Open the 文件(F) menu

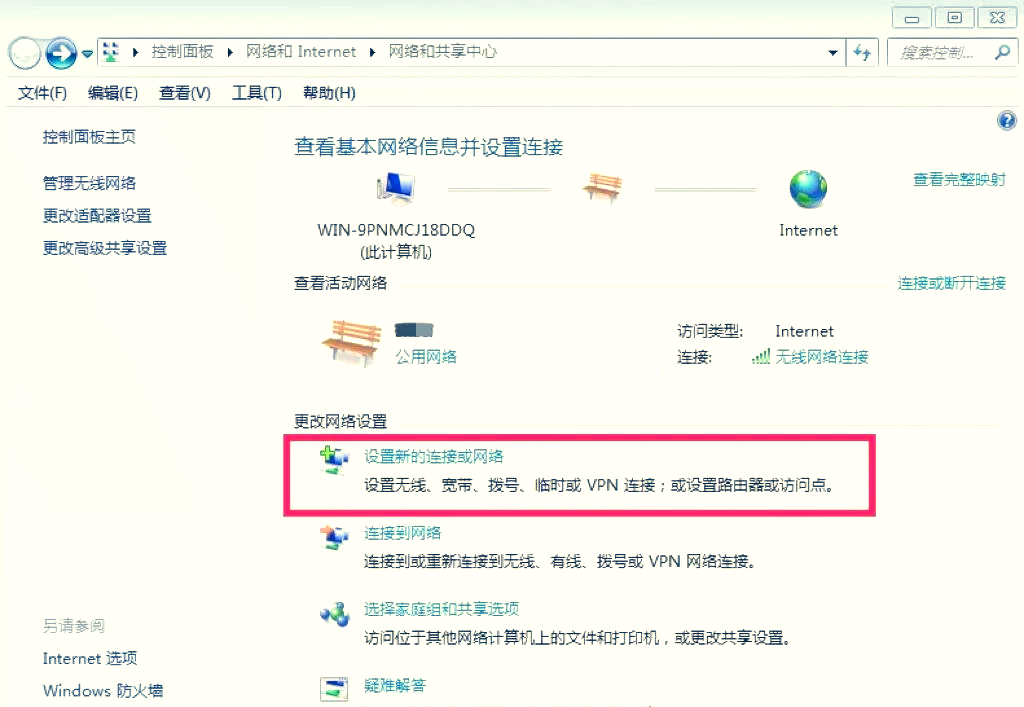42,93
